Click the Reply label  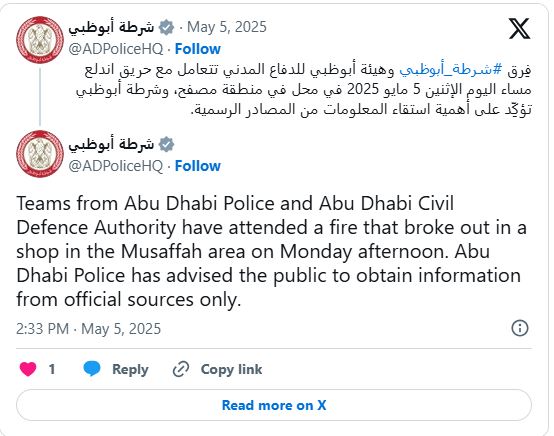pyautogui.click(x=130, y=370)
